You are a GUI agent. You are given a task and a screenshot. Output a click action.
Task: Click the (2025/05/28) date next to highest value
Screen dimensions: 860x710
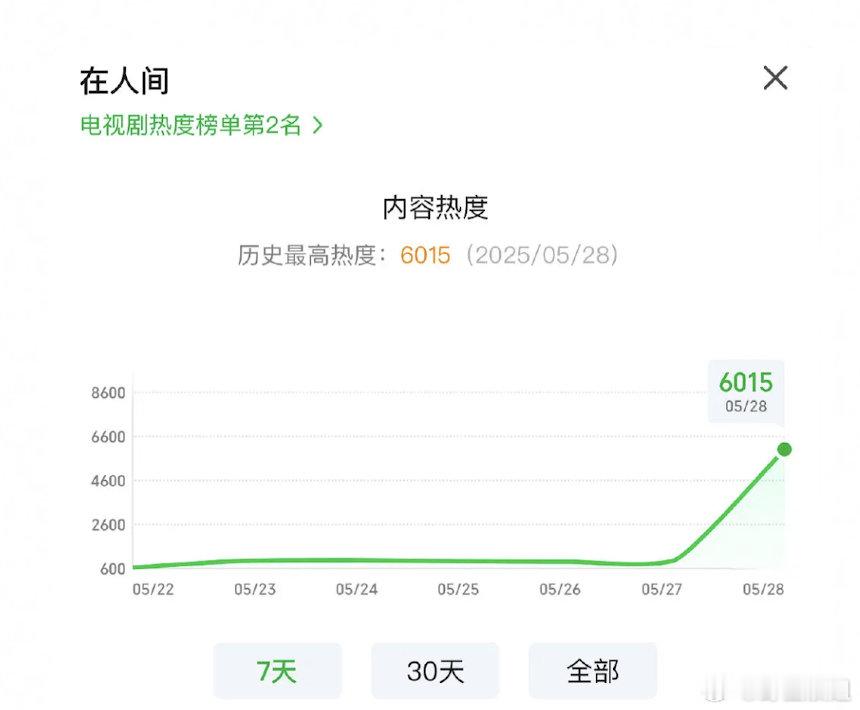(x=542, y=255)
